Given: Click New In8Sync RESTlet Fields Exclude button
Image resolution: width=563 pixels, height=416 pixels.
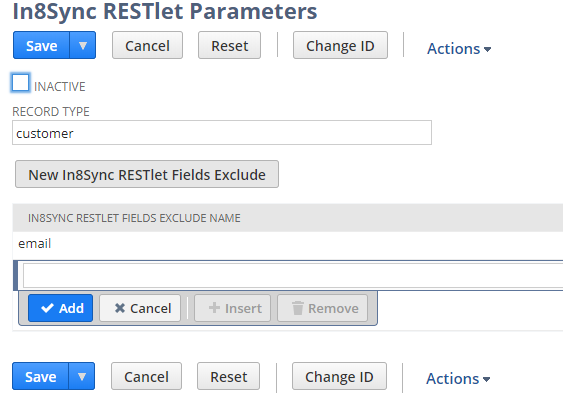Looking at the screenshot, I should click(147, 174).
